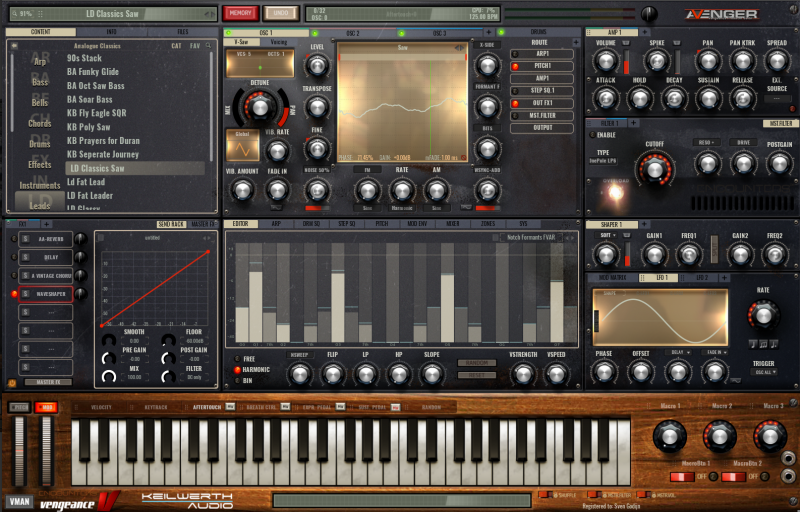Click the VMAN button
800x512 pixels.
coord(19,501)
